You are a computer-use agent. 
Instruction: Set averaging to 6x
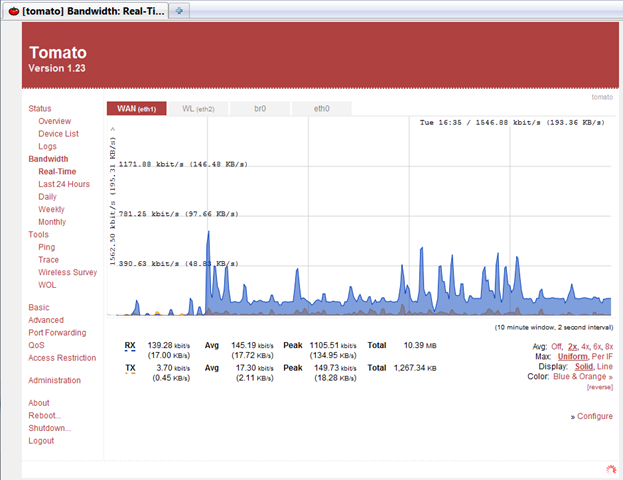pyautogui.click(x=597, y=346)
